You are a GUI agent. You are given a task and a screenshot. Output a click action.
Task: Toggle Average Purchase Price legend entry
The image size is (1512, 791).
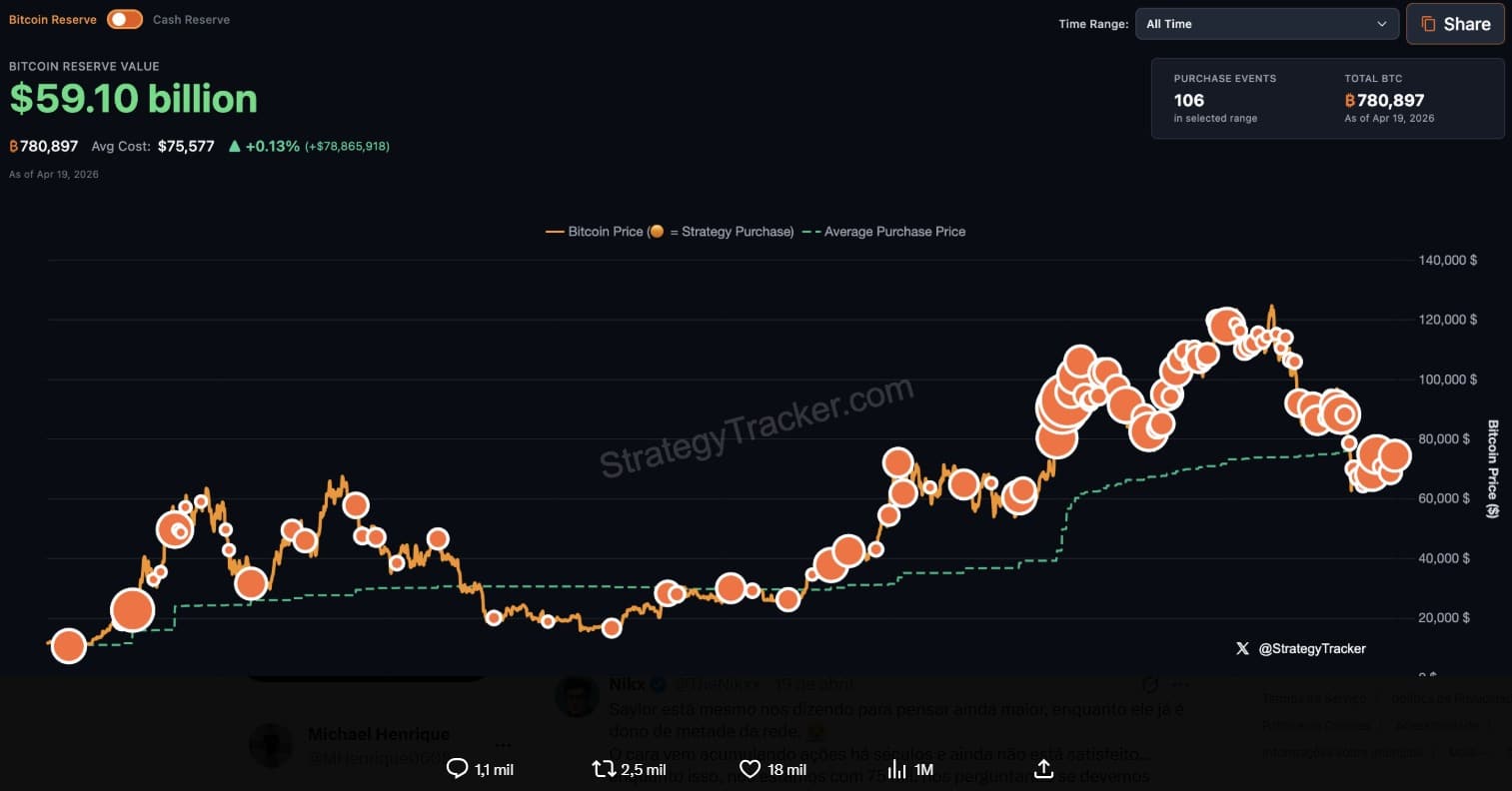point(884,232)
